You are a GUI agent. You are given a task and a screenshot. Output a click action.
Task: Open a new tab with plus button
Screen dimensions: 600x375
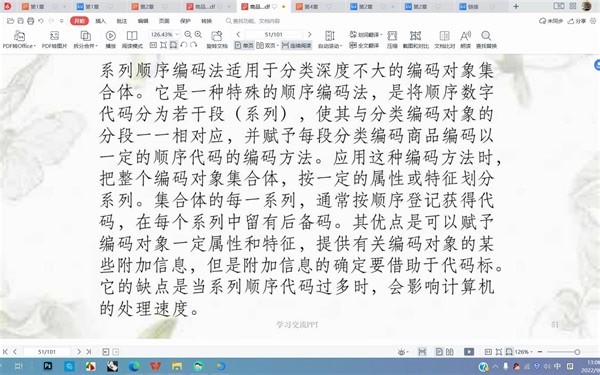click(516, 7)
